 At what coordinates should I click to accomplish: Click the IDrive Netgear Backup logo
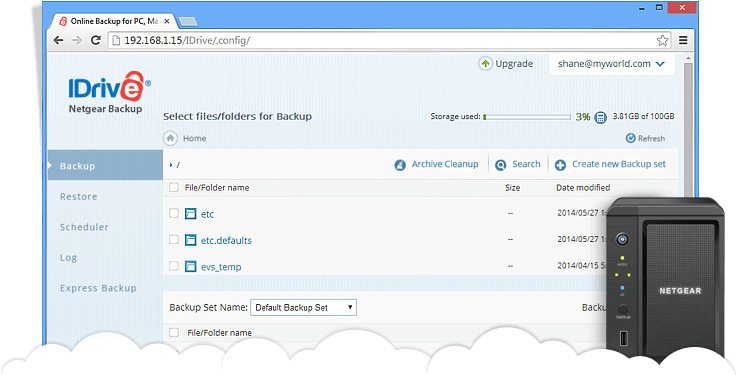click(x=109, y=92)
